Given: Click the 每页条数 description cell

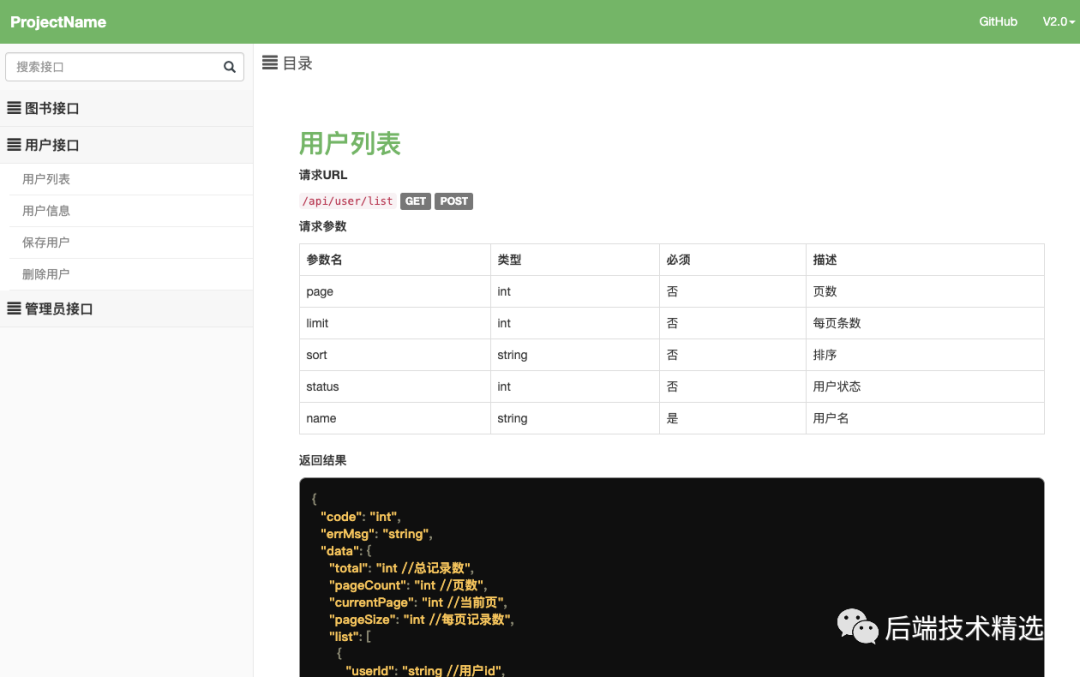Looking at the screenshot, I should pos(925,323).
